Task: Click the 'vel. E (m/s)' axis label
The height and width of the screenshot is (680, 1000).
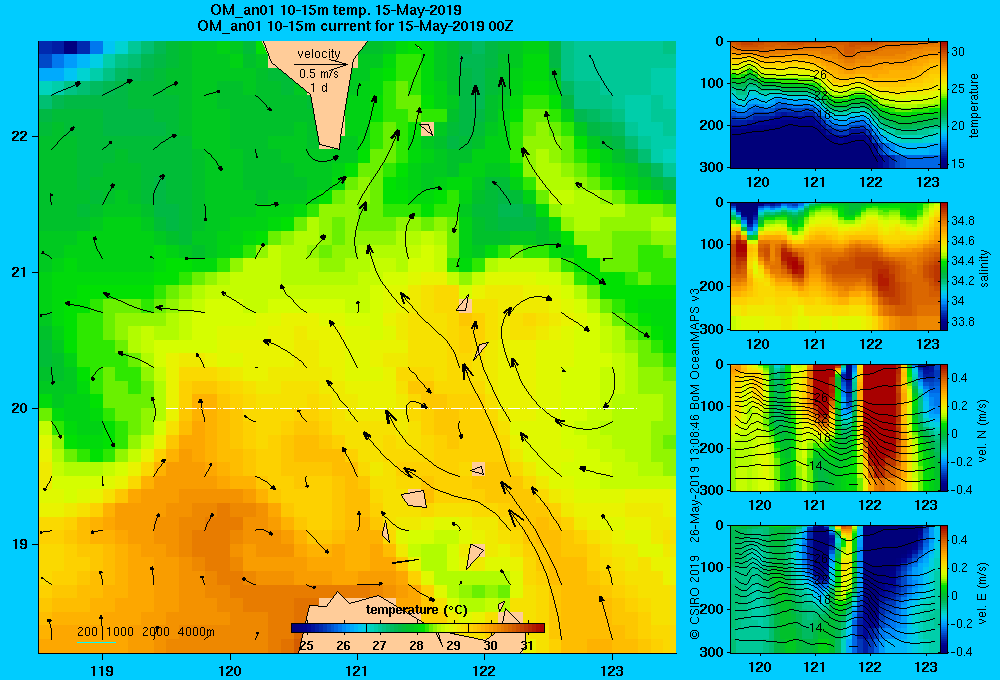Action: tap(983, 593)
